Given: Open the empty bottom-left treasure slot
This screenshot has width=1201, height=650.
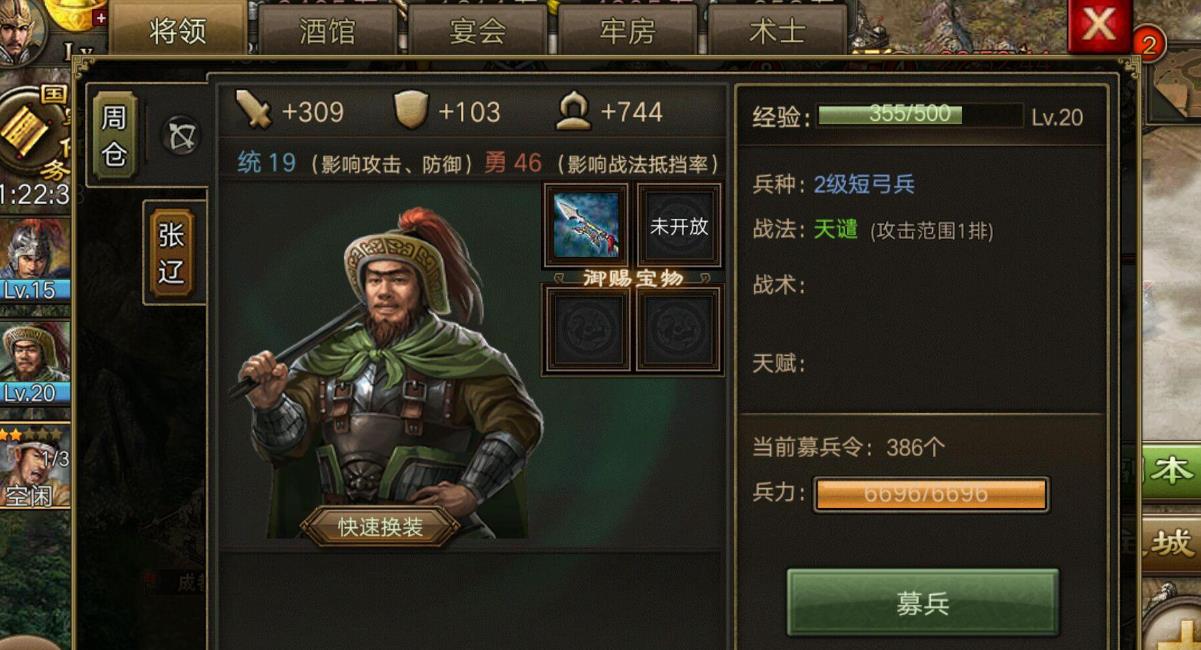Looking at the screenshot, I should tap(586, 329).
